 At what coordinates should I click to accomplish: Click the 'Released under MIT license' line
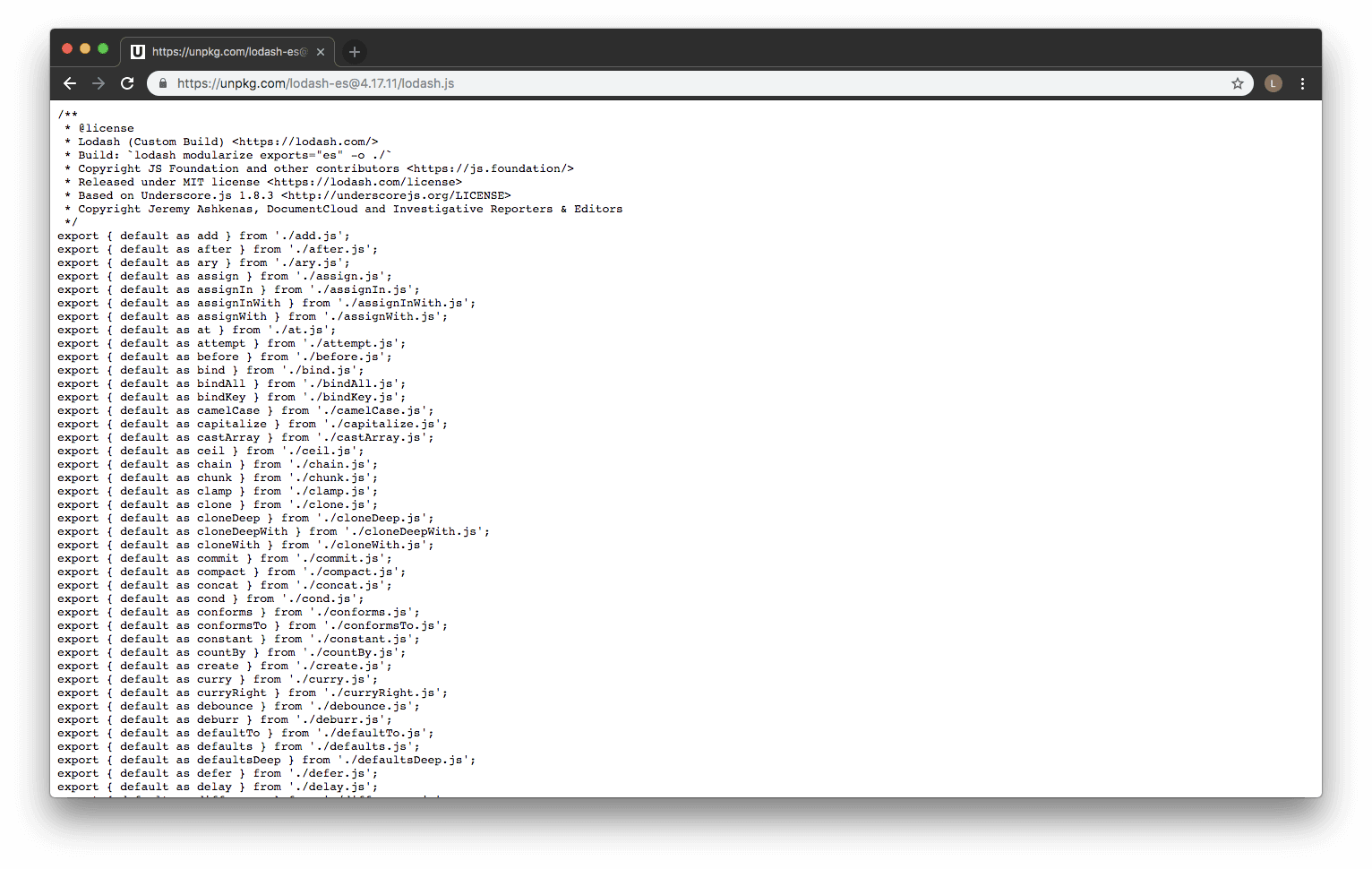coord(263,182)
